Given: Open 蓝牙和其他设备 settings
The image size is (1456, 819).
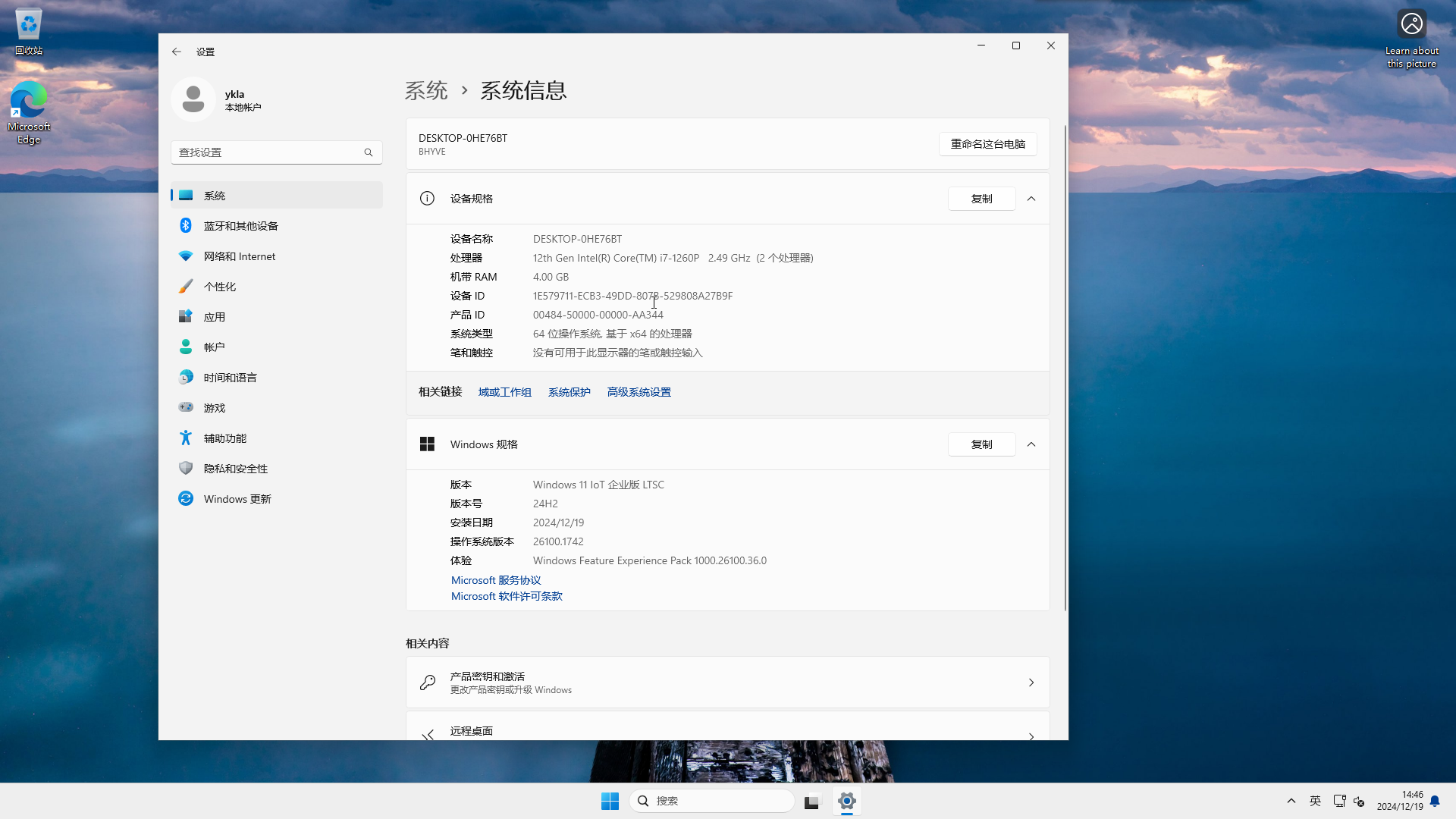Looking at the screenshot, I should tap(277, 225).
